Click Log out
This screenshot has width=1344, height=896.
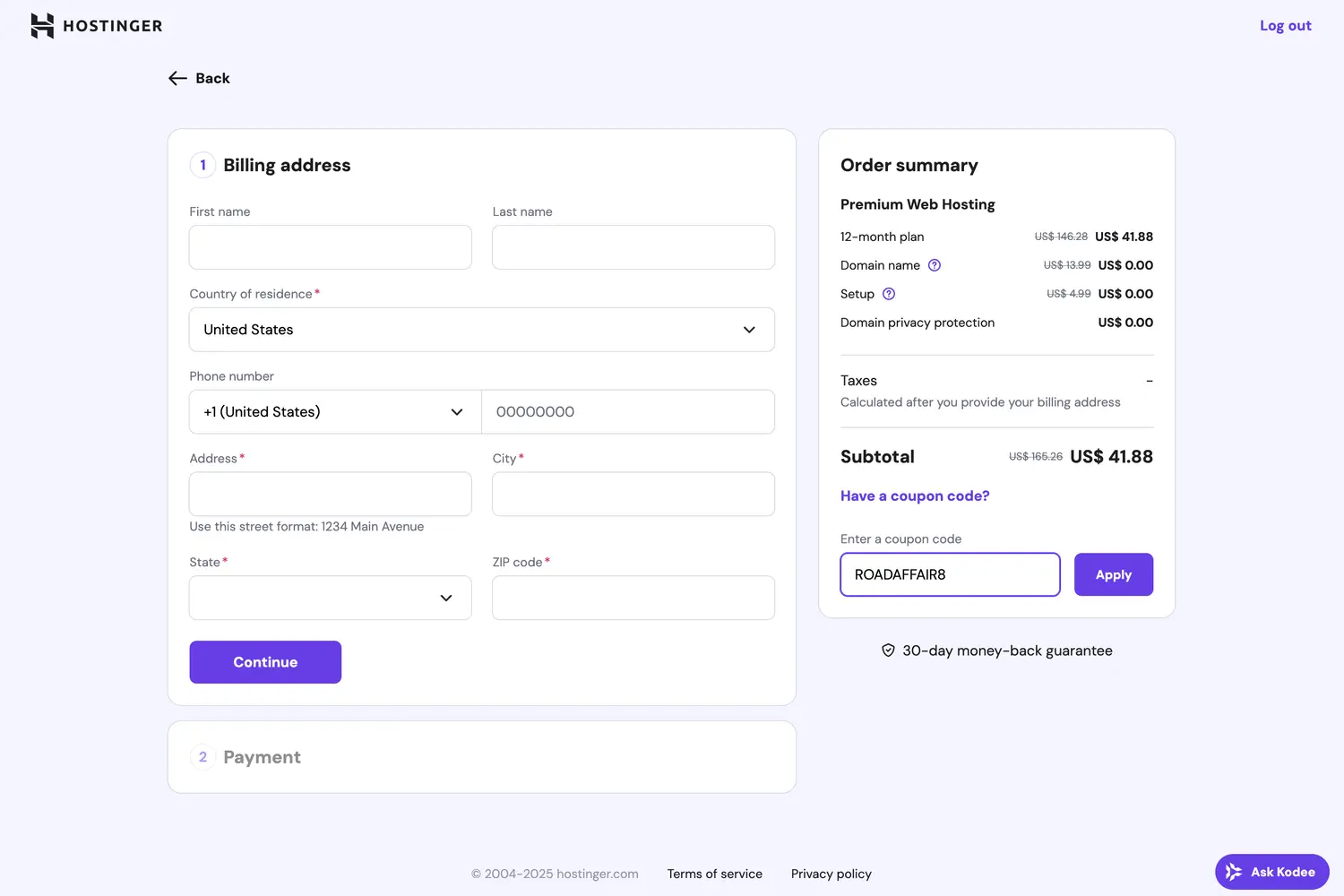click(x=1286, y=25)
